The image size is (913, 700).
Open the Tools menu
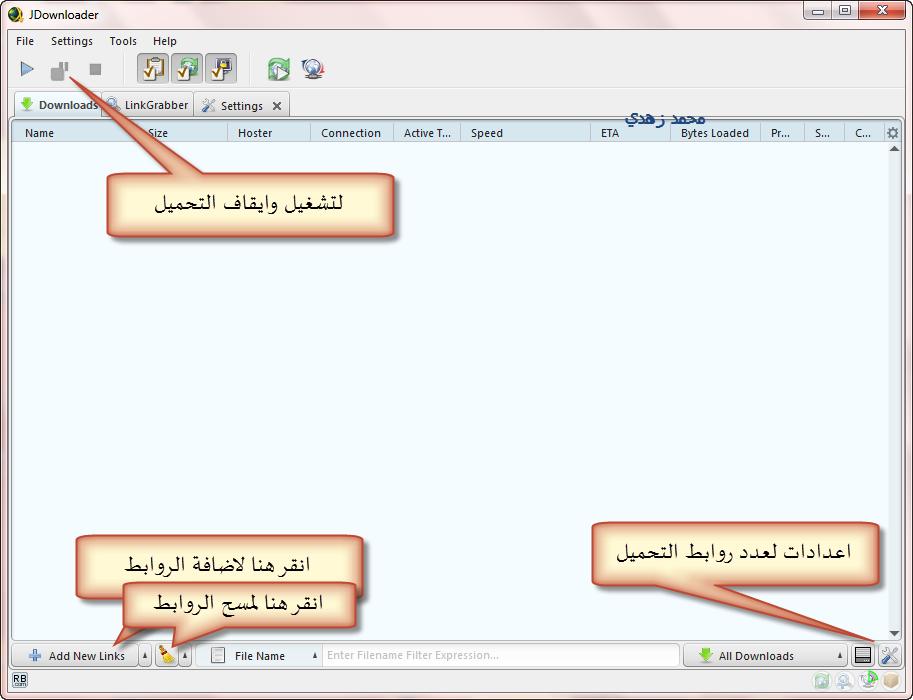point(123,41)
